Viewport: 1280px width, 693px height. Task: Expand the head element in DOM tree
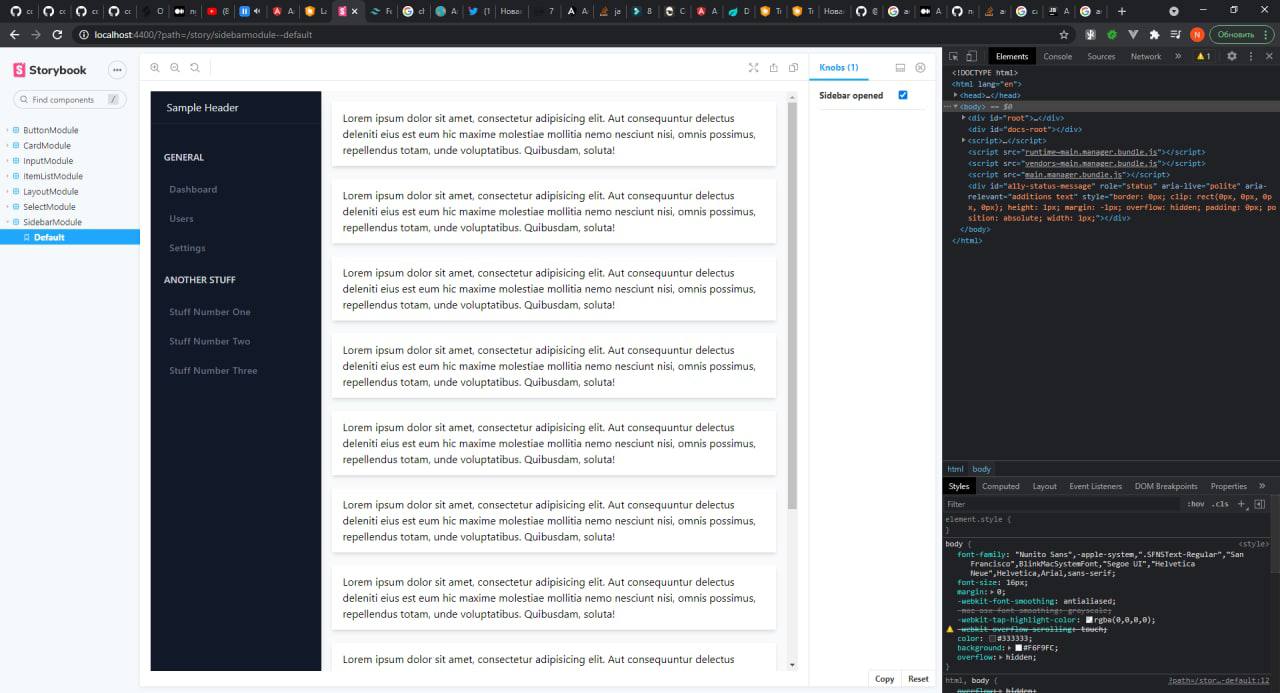point(956,95)
